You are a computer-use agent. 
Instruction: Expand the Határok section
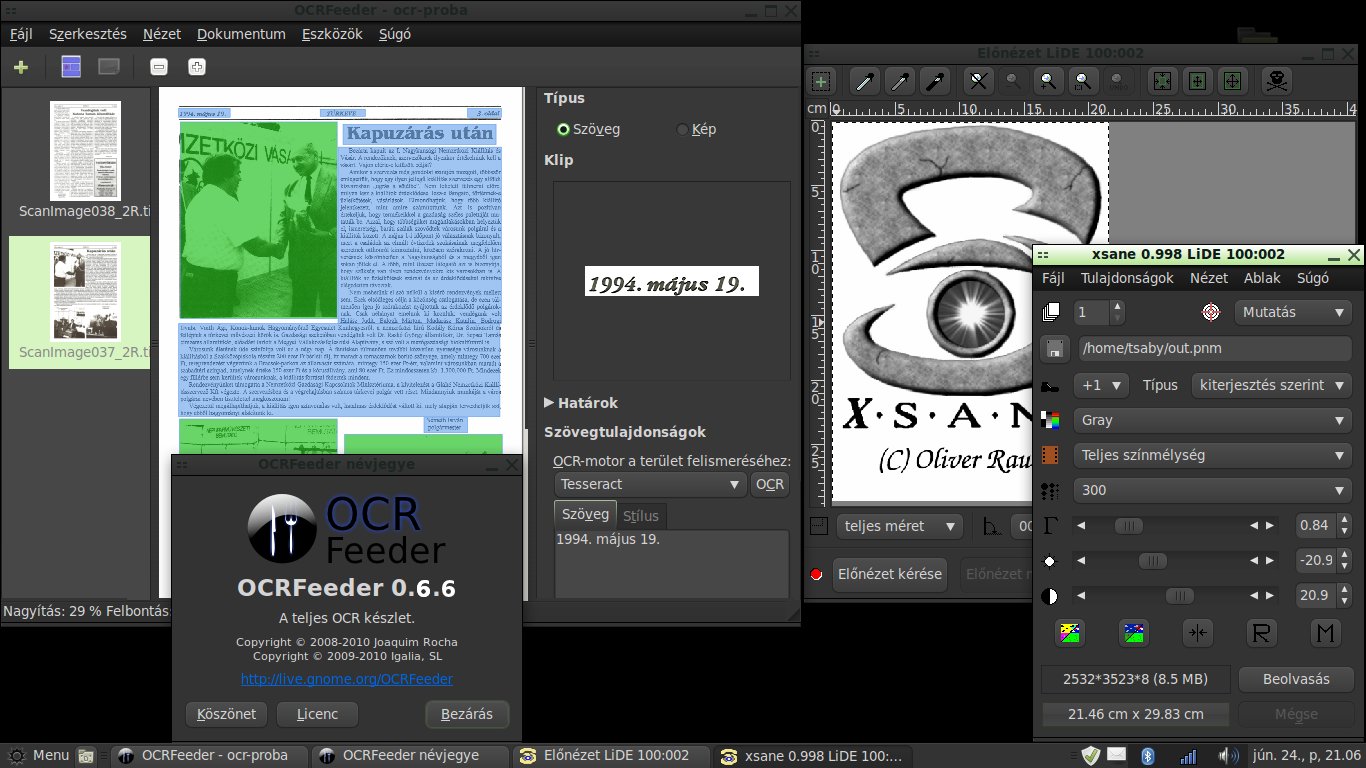(x=581, y=403)
